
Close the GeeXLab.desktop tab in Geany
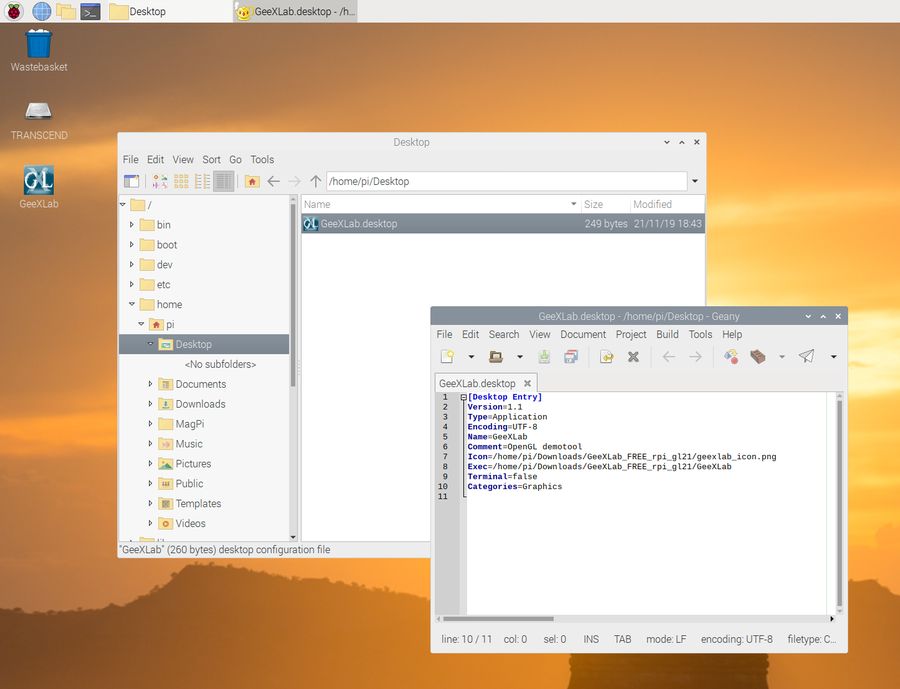(527, 383)
